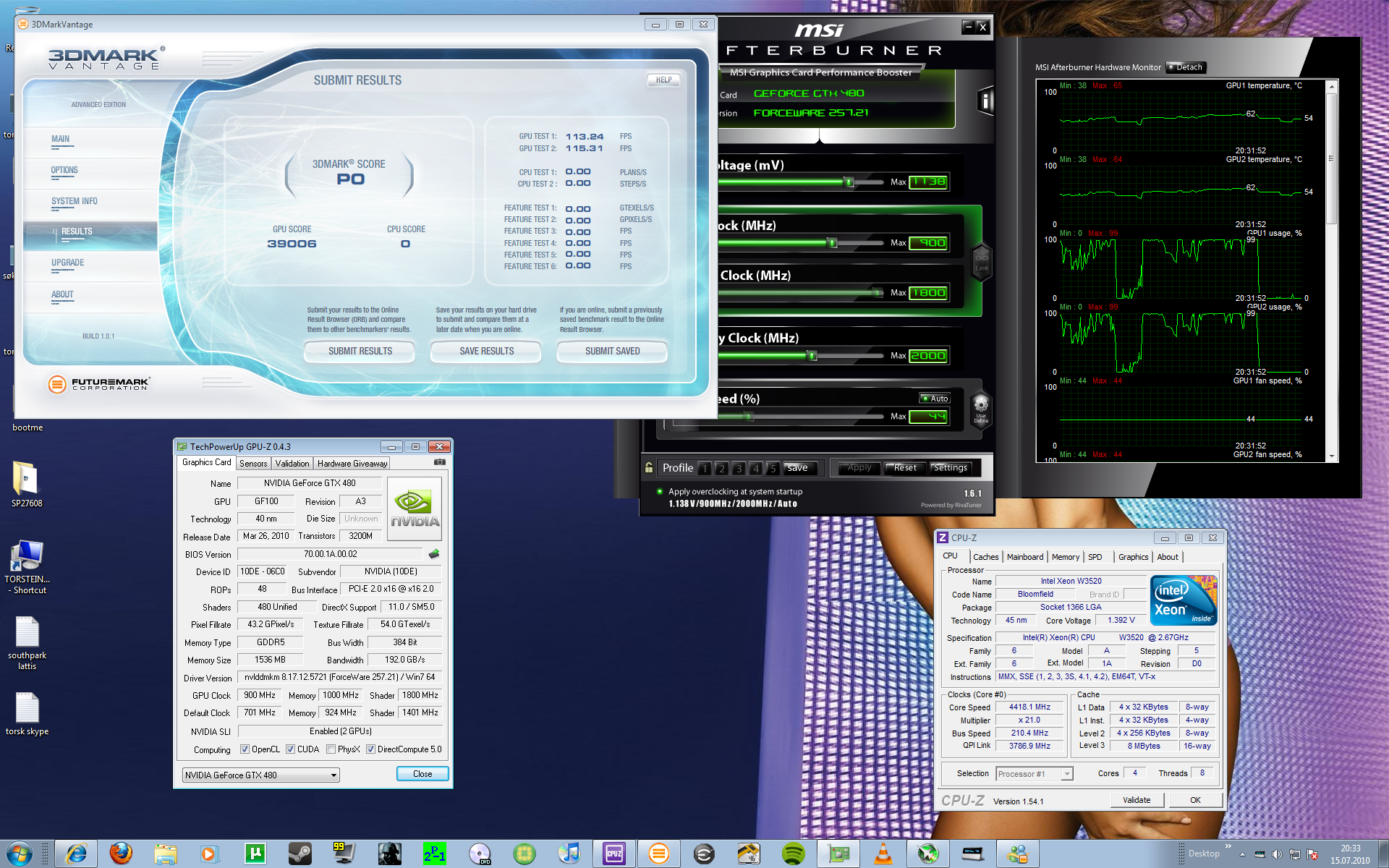Open the GPU selection dropdown in GPU-Z
Image resolution: width=1389 pixels, height=868 pixels.
[260, 775]
